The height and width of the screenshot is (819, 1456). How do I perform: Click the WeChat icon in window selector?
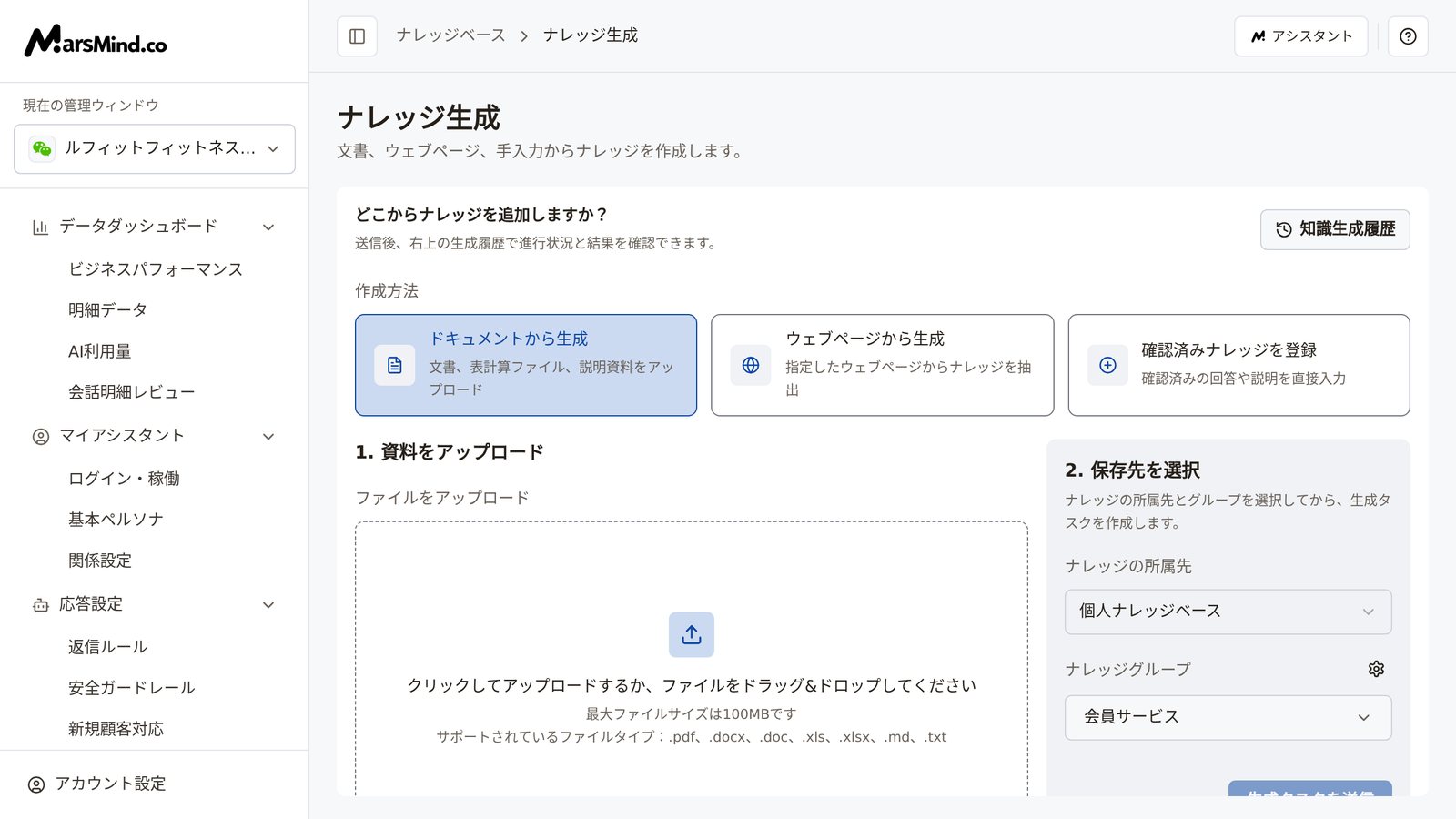click(42, 148)
